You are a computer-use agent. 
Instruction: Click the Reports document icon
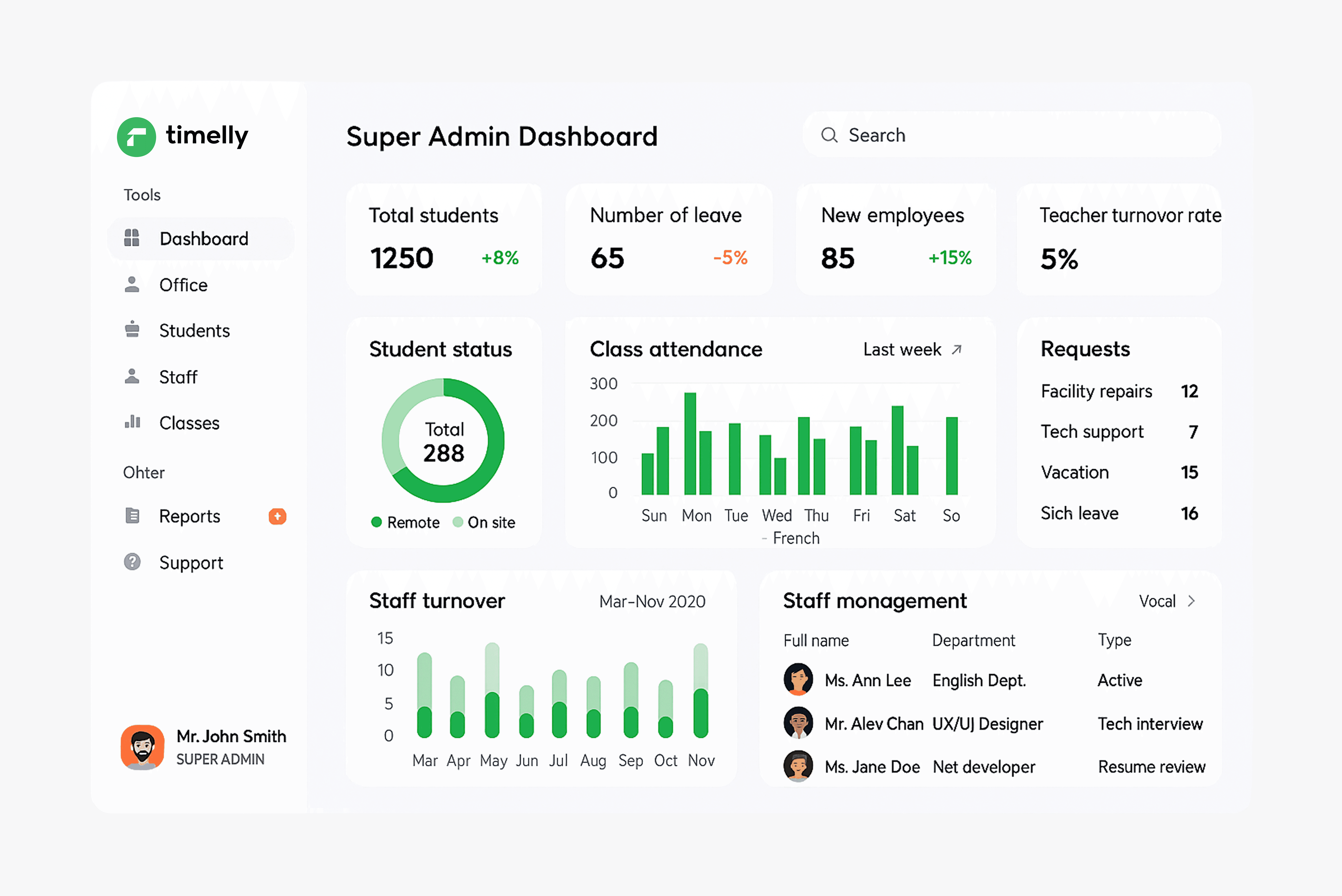point(132,515)
